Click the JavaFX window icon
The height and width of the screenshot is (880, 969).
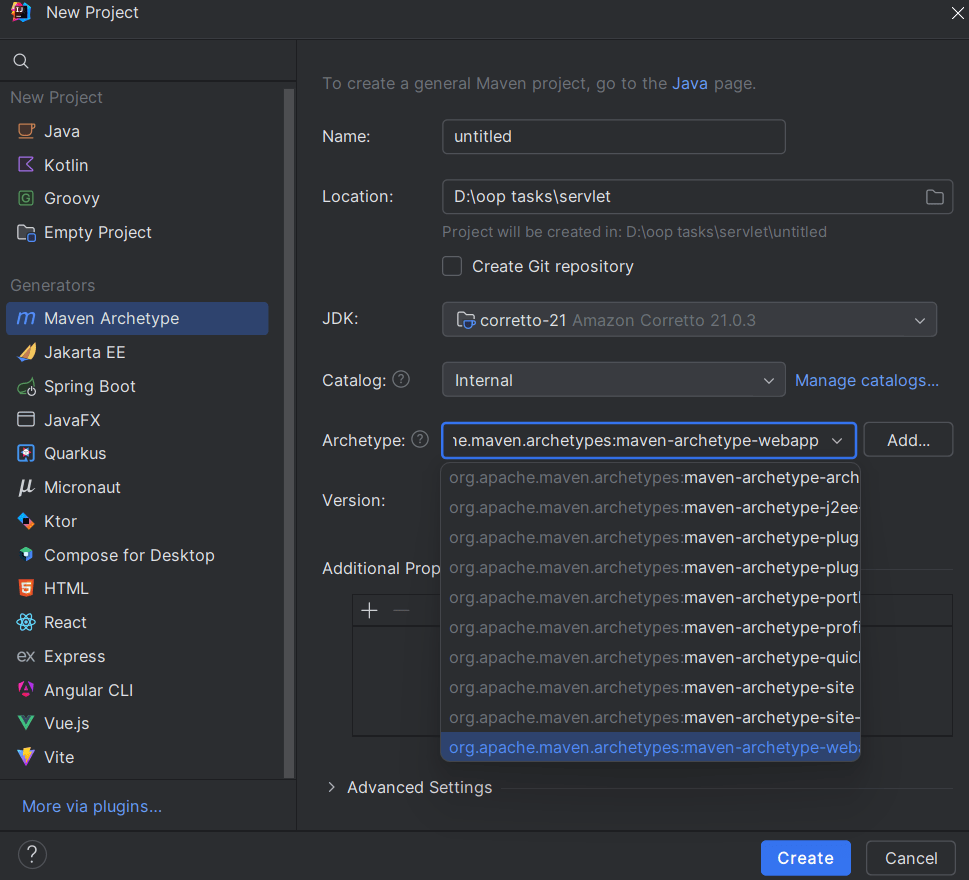coord(26,420)
